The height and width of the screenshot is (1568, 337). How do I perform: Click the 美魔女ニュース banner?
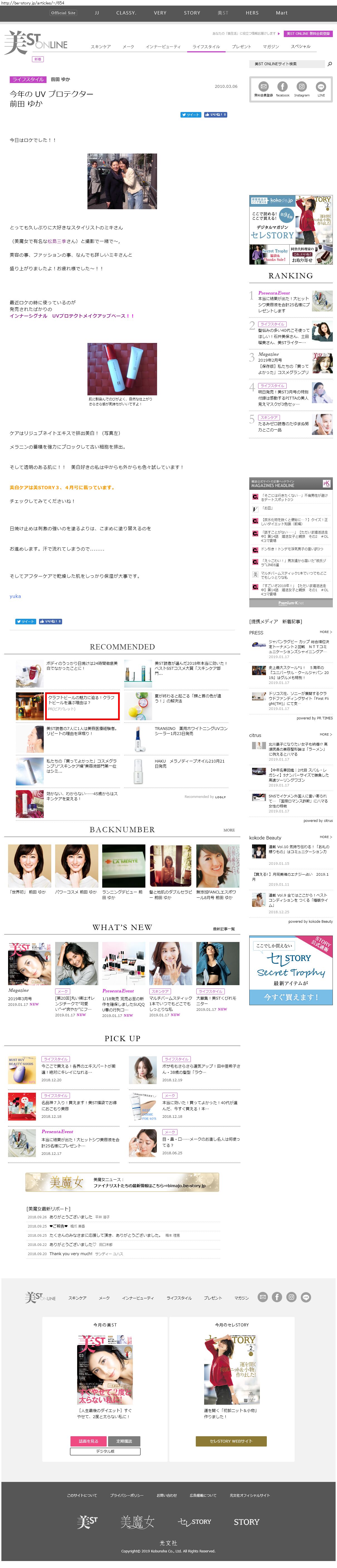[122, 1183]
